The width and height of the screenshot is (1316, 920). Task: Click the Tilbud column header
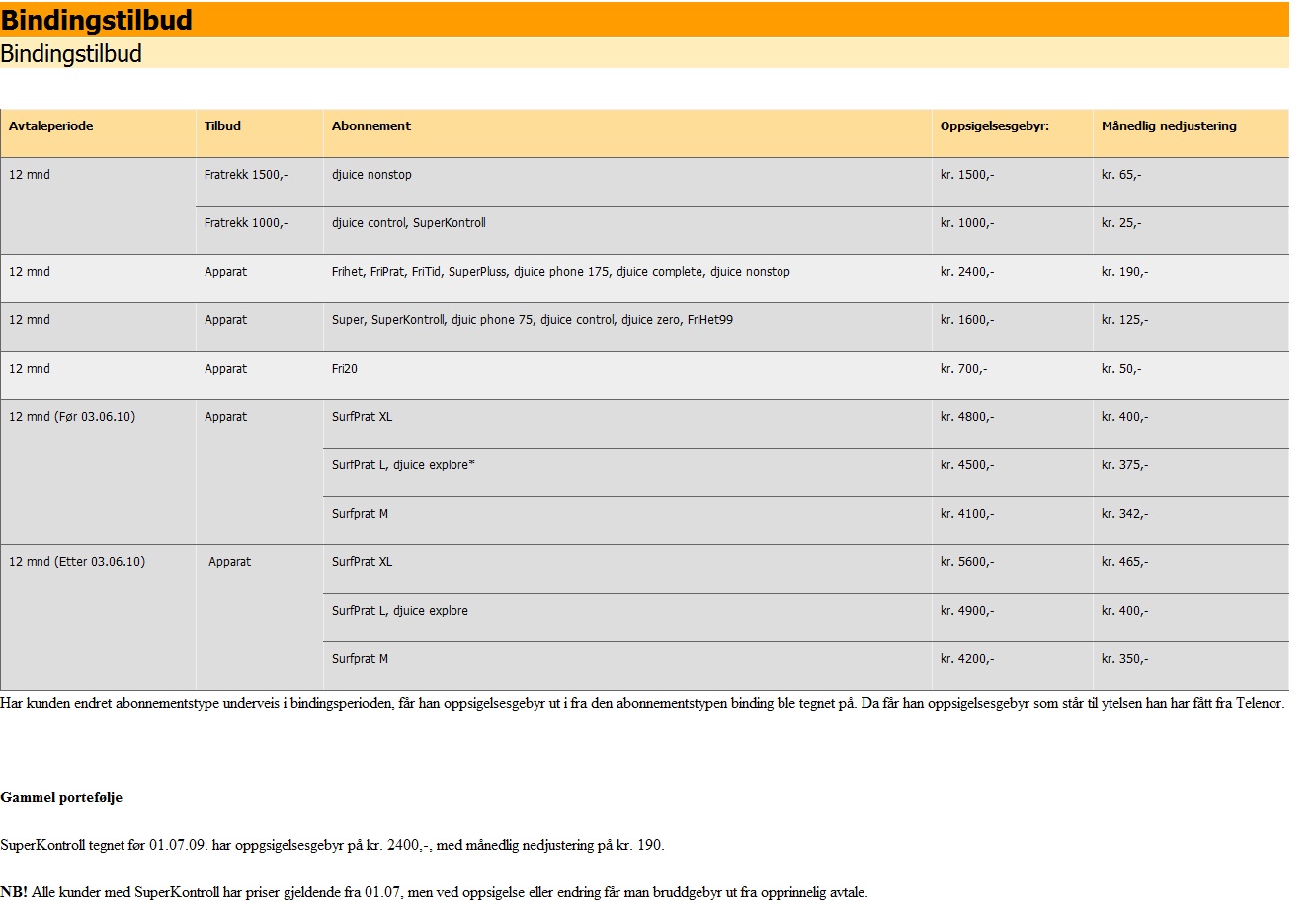[x=259, y=133]
